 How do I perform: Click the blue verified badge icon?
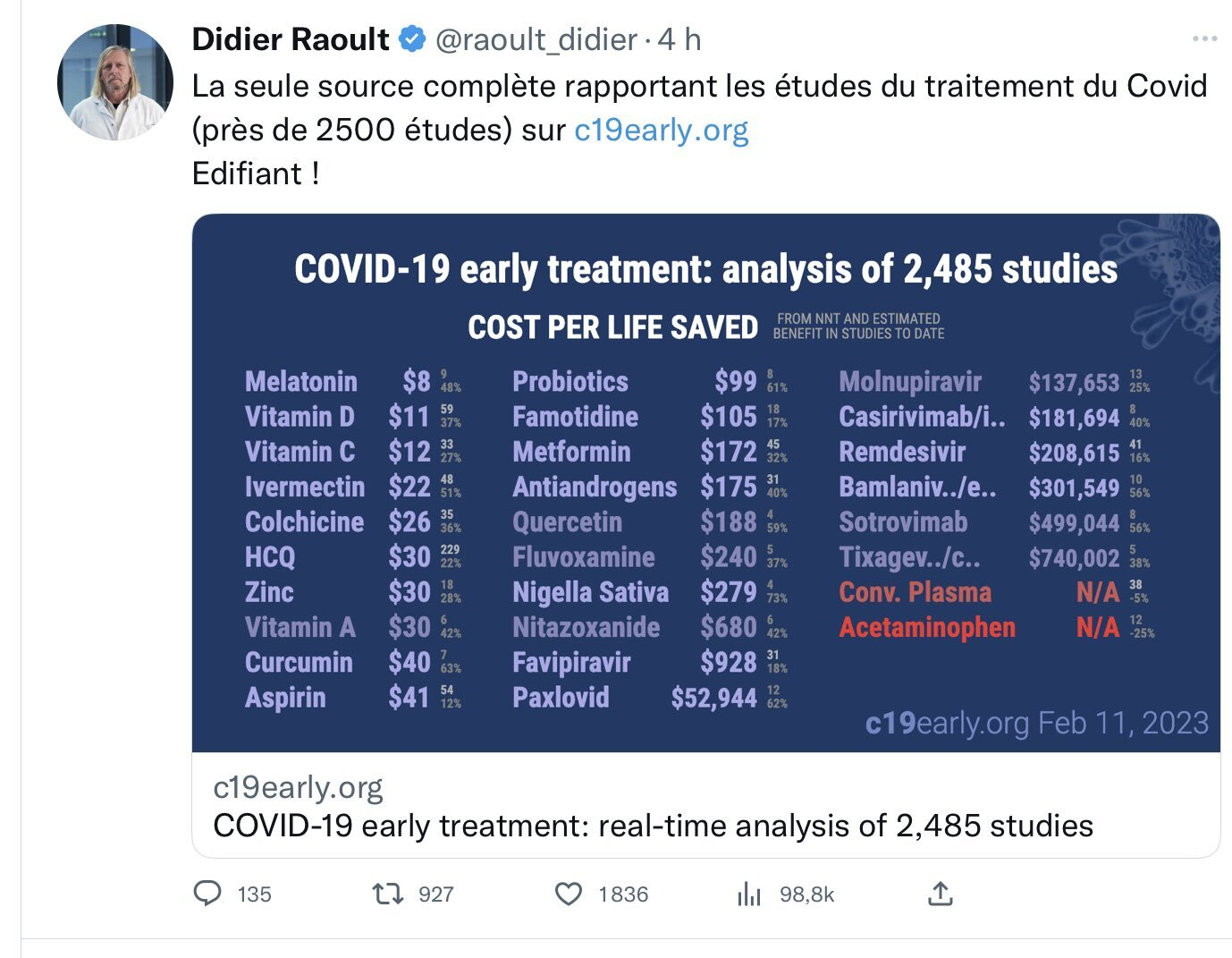pyautogui.click(x=412, y=39)
